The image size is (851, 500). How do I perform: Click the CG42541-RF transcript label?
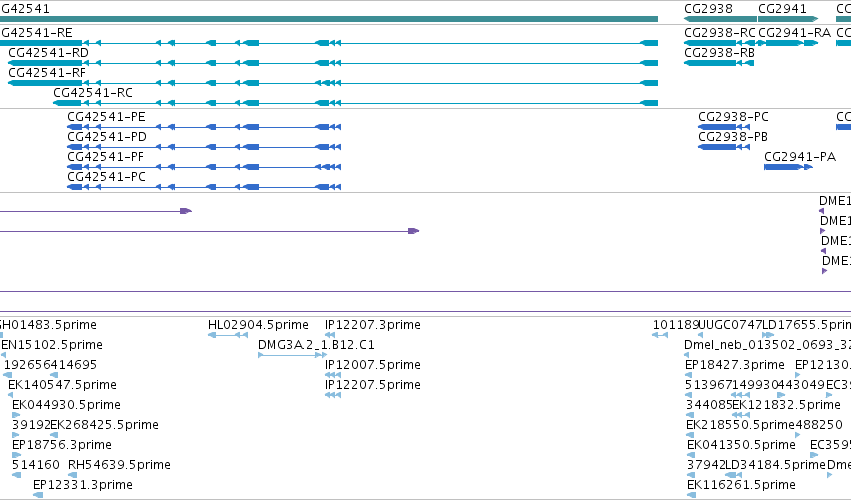tap(47, 73)
